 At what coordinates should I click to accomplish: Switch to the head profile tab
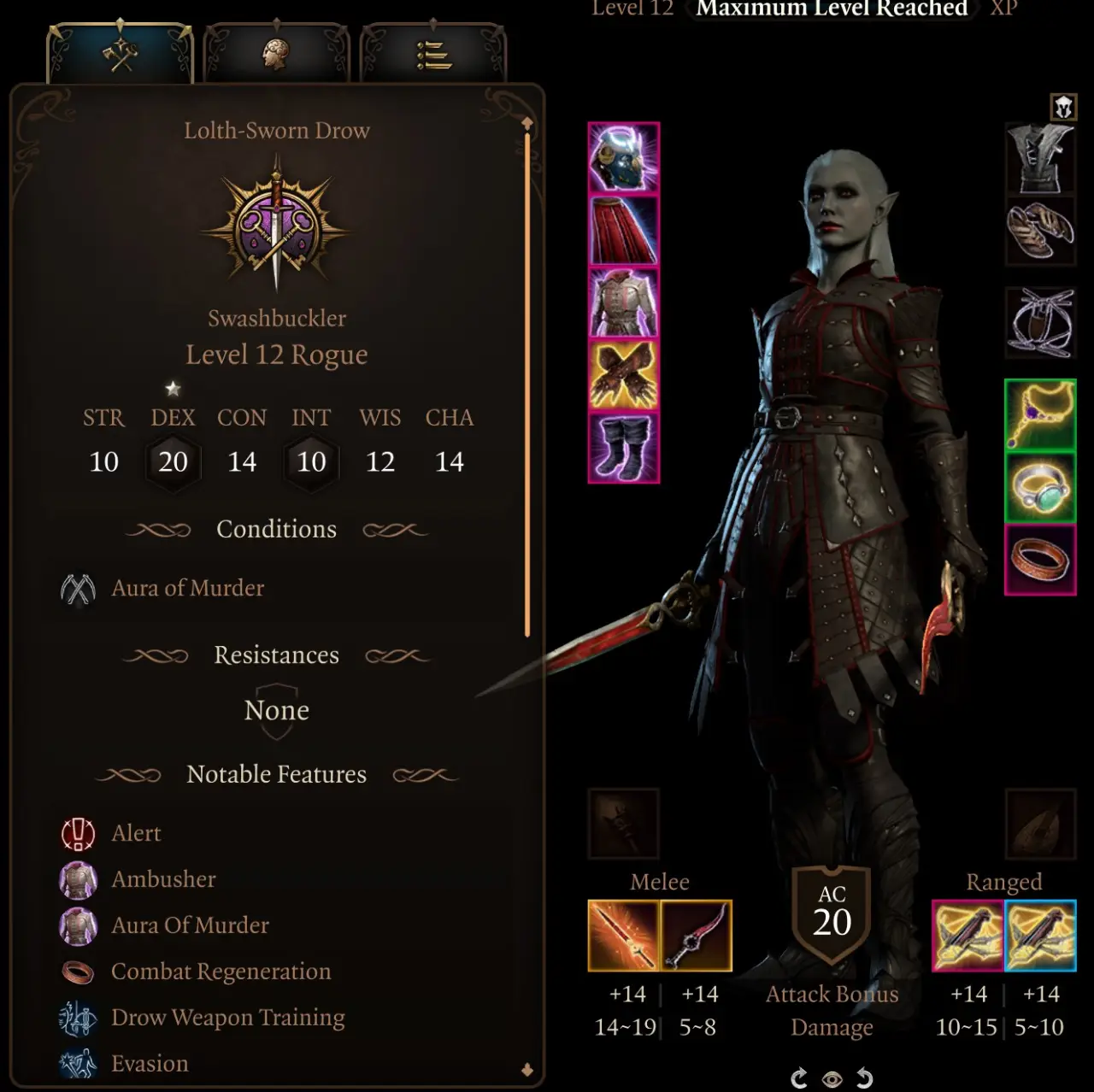(x=275, y=55)
